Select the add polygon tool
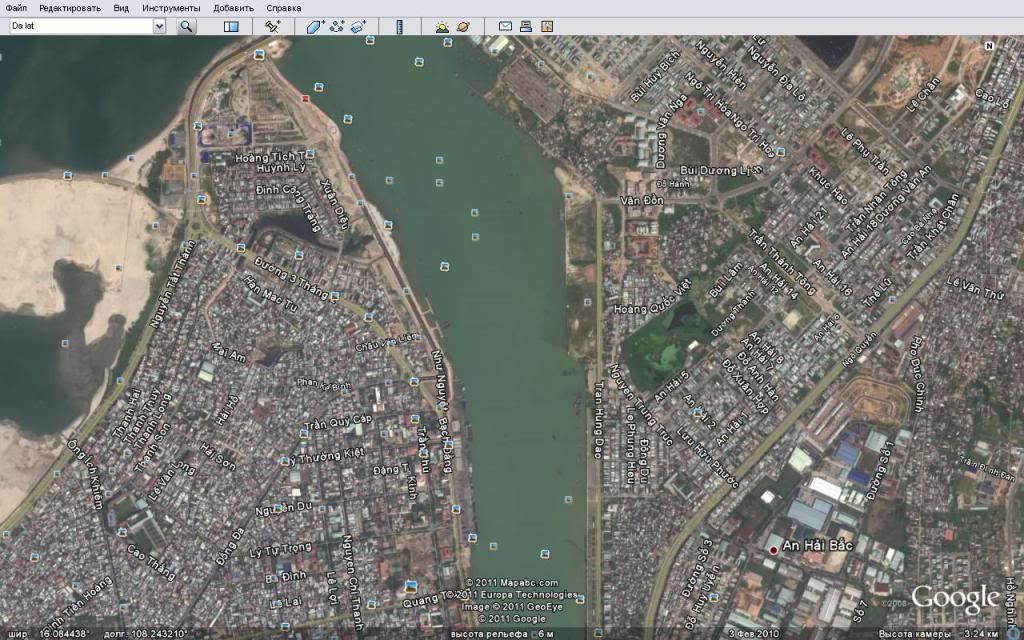This screenshot has height=640, width=1024. (x=315, y=26)
